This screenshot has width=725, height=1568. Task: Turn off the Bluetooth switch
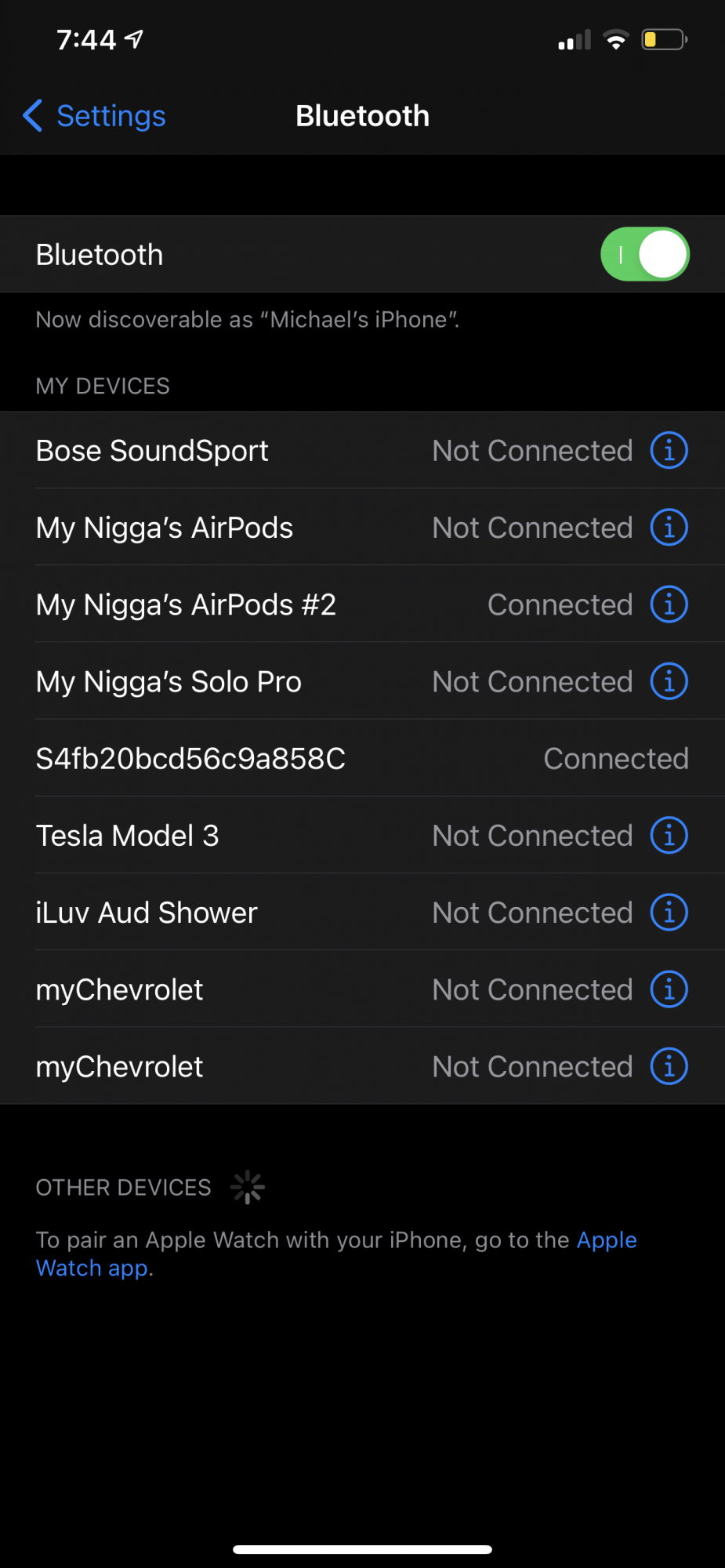(x=644, y=254)
